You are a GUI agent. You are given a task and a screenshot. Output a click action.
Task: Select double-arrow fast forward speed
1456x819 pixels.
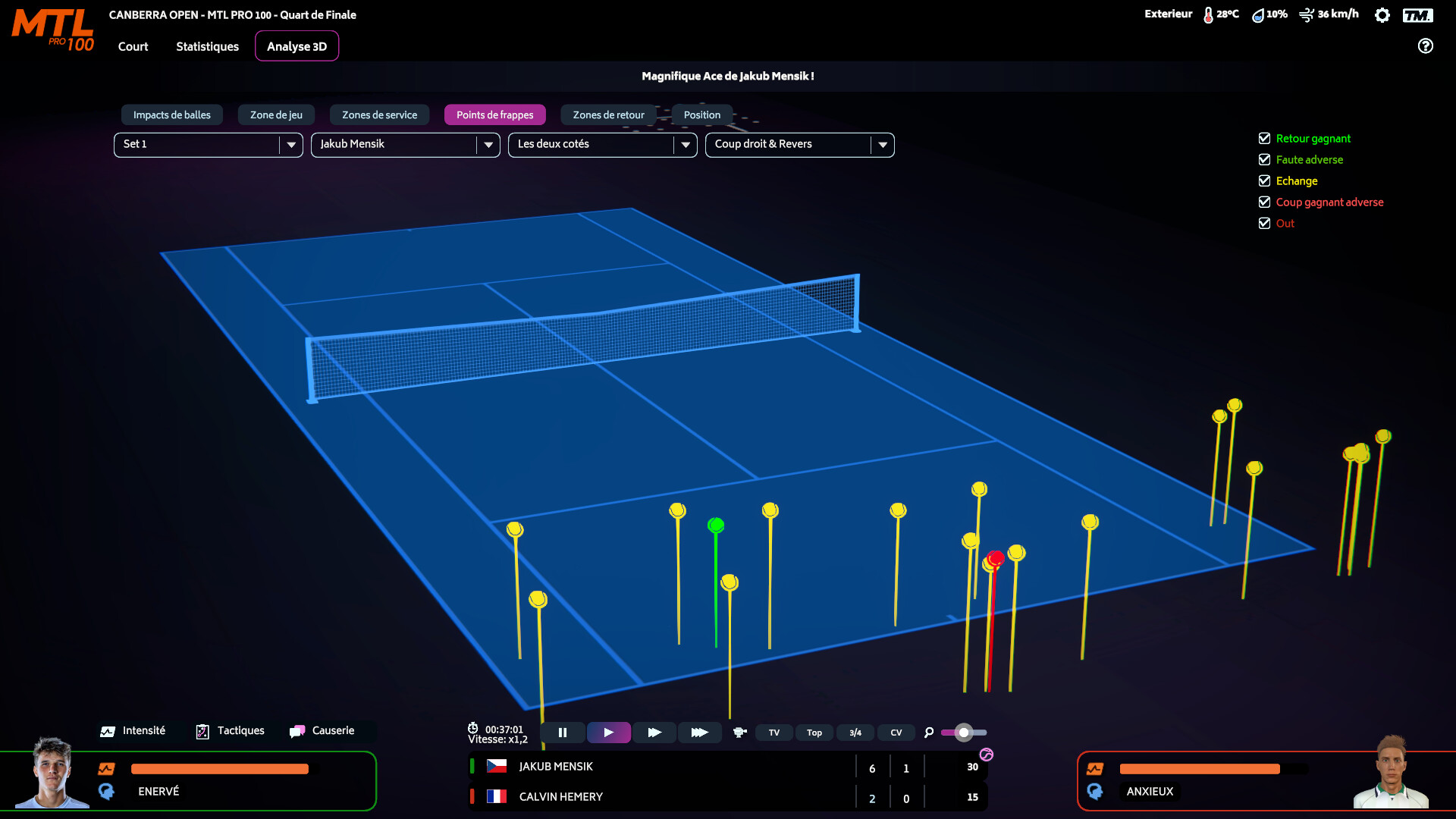pos(654,733)
